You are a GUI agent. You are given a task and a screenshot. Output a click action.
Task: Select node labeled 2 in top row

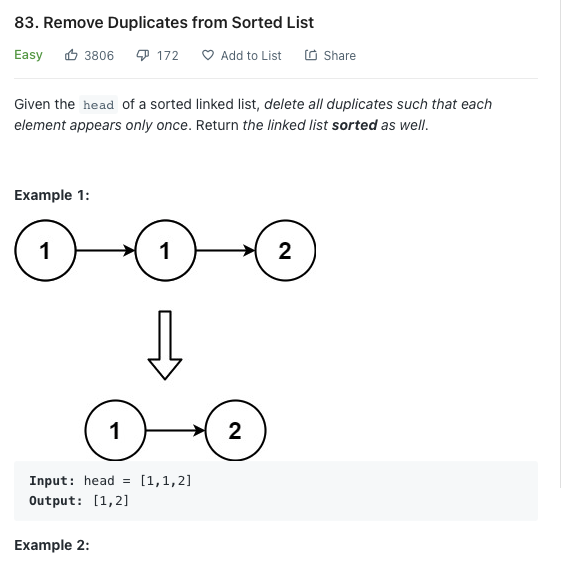point(285,250)
